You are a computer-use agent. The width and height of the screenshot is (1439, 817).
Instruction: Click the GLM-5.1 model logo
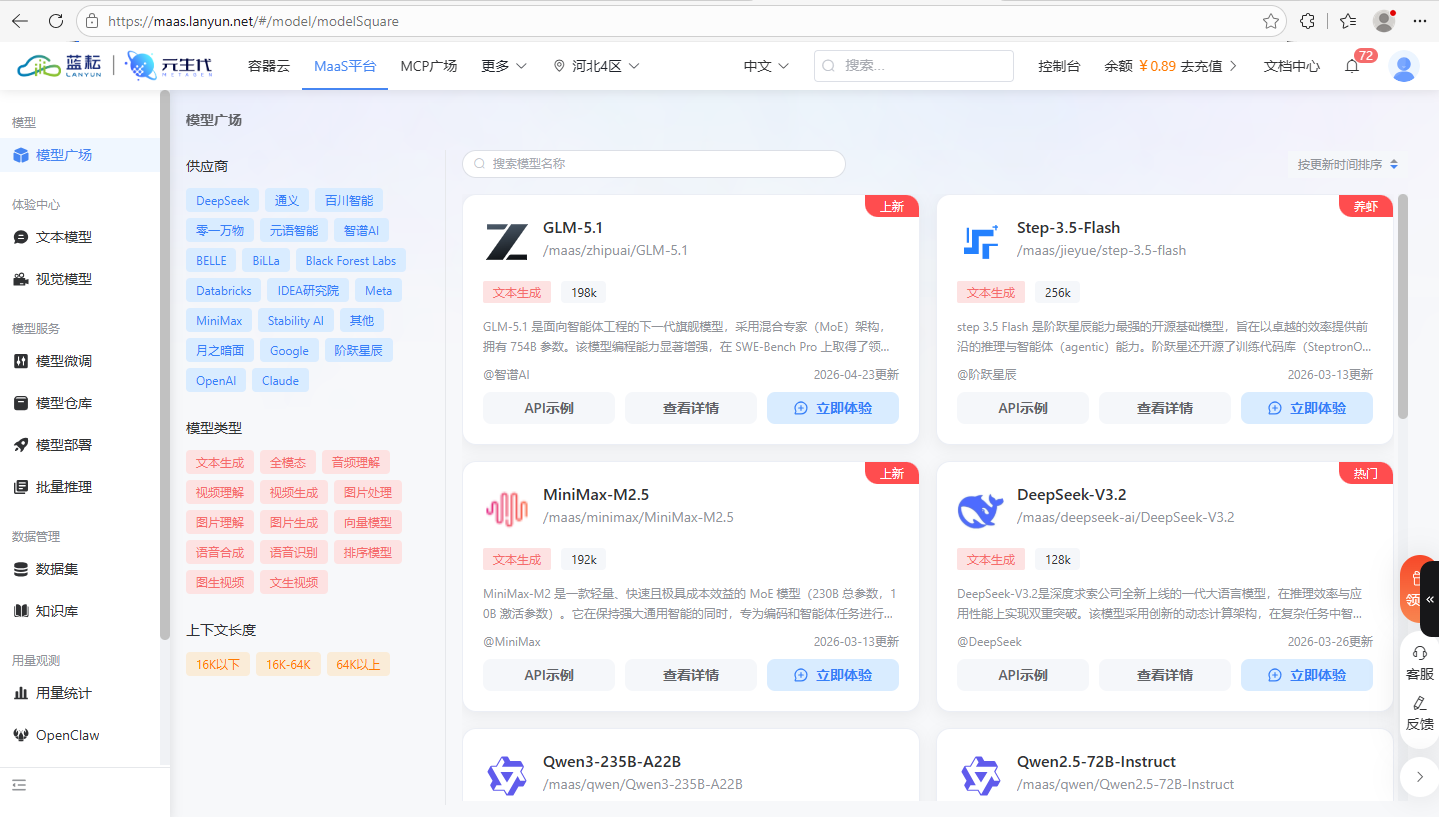pos(506,242)
